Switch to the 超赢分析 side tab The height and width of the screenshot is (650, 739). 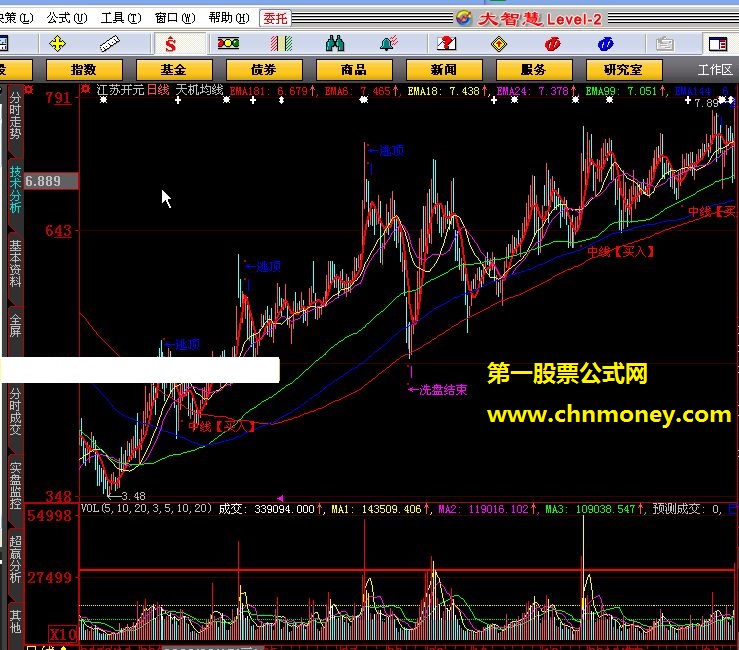pos(15,560)
